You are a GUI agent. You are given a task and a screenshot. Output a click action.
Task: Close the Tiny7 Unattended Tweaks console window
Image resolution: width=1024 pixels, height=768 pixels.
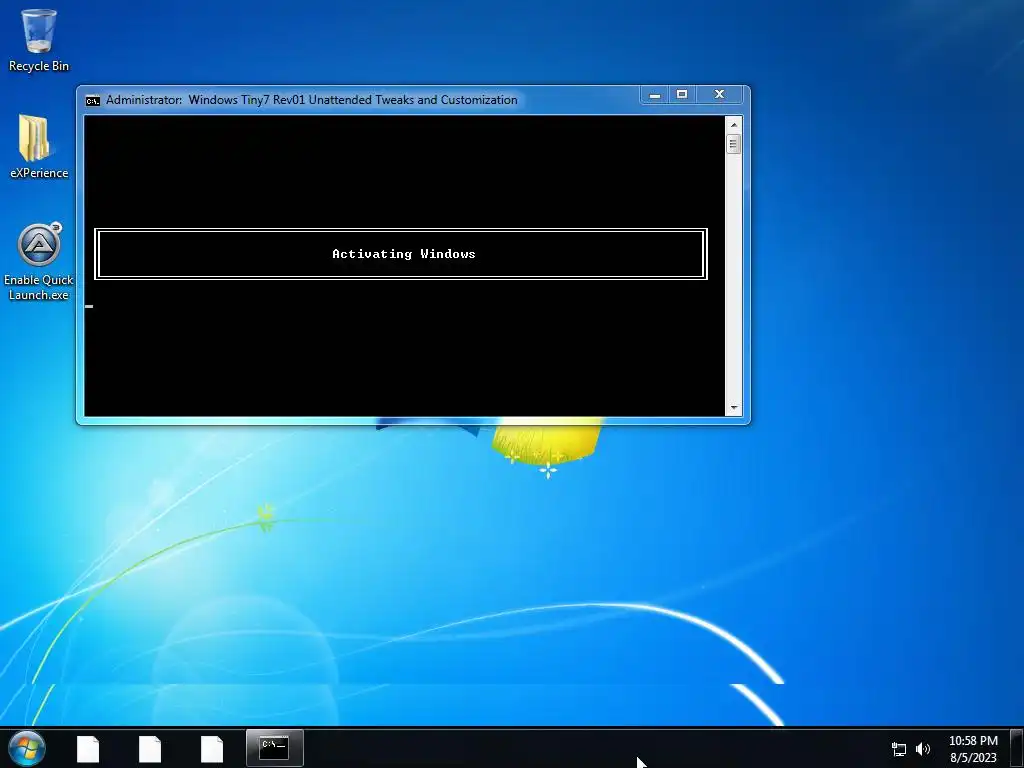(719, 95)
